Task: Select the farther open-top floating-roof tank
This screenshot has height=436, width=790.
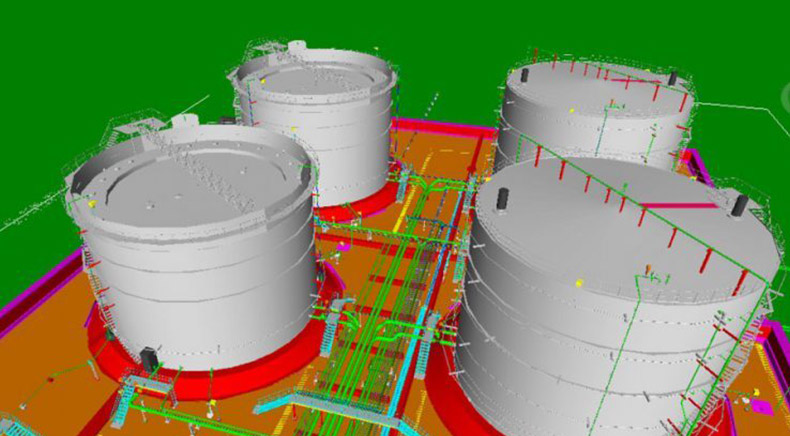Action: tap(315, 123)
